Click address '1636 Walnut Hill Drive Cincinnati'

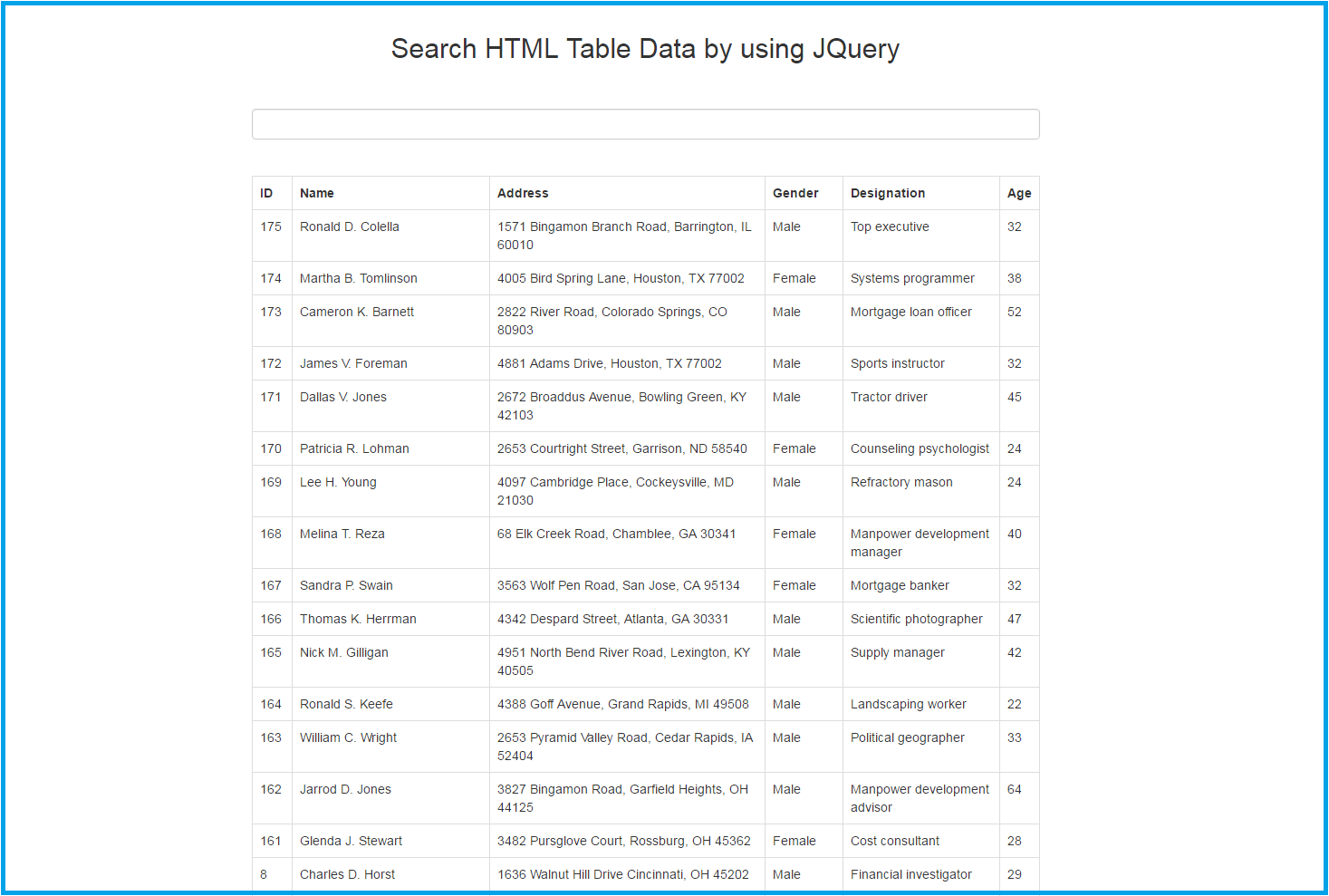pos(623,874)
